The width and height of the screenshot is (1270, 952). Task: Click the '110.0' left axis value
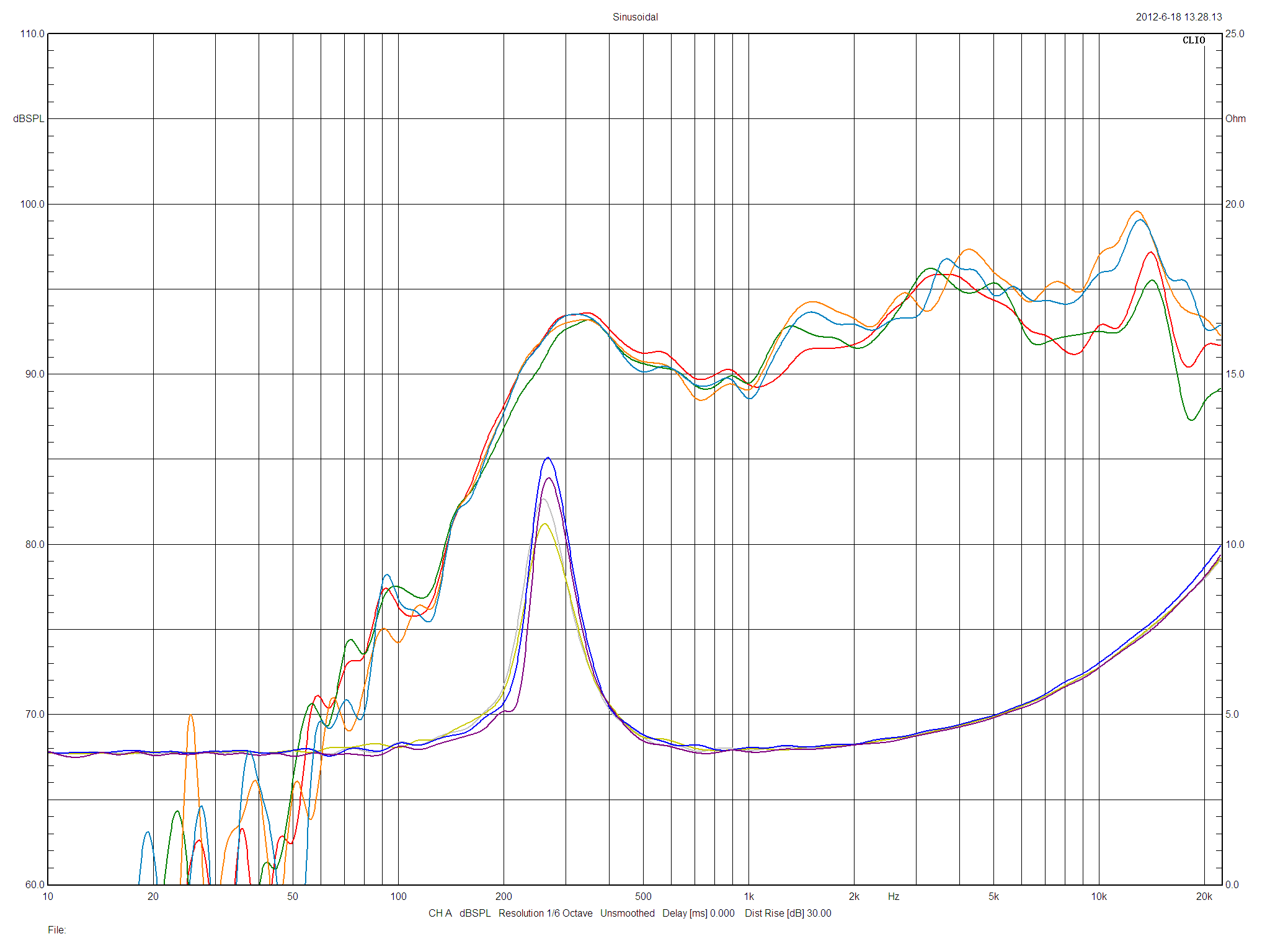[32, 33]
